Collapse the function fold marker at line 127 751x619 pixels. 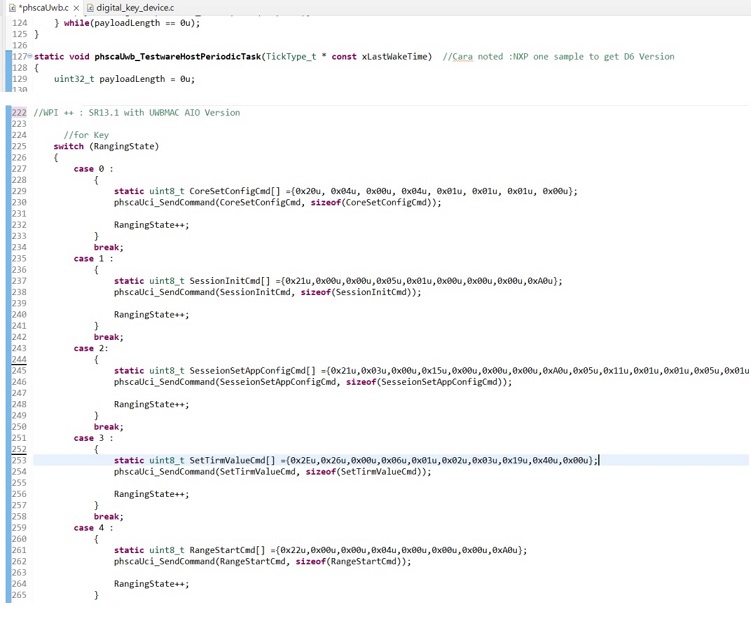pos(30,57)
